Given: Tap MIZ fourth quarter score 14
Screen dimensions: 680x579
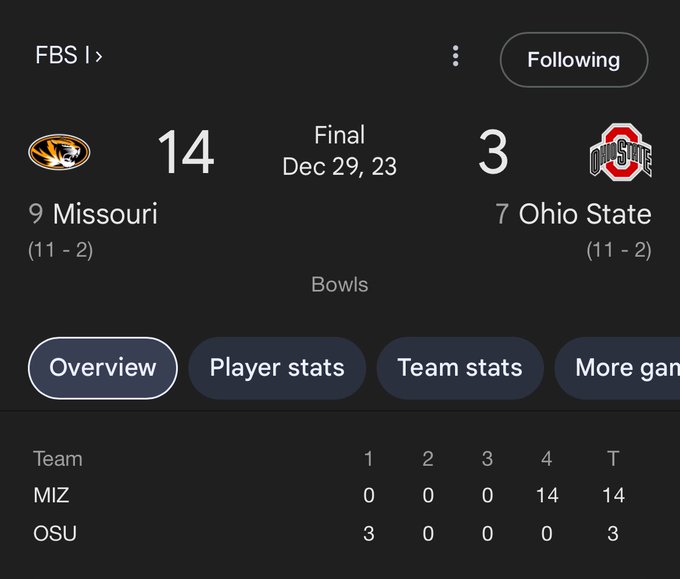Looking at the screenshot, I should pos(547,495).
